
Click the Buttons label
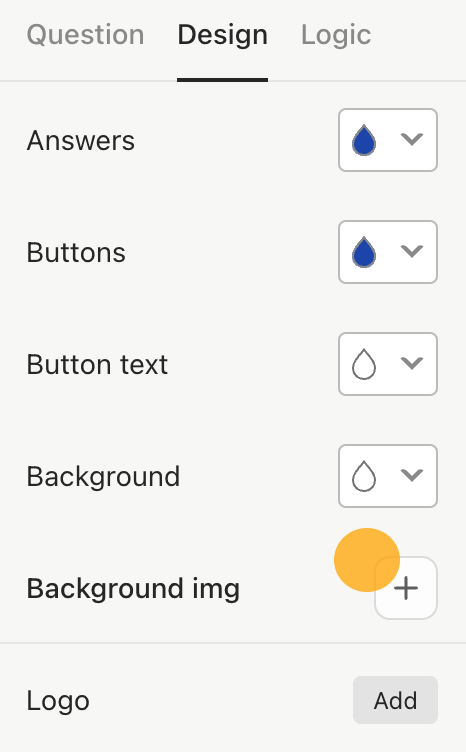[x=76, y=252]
